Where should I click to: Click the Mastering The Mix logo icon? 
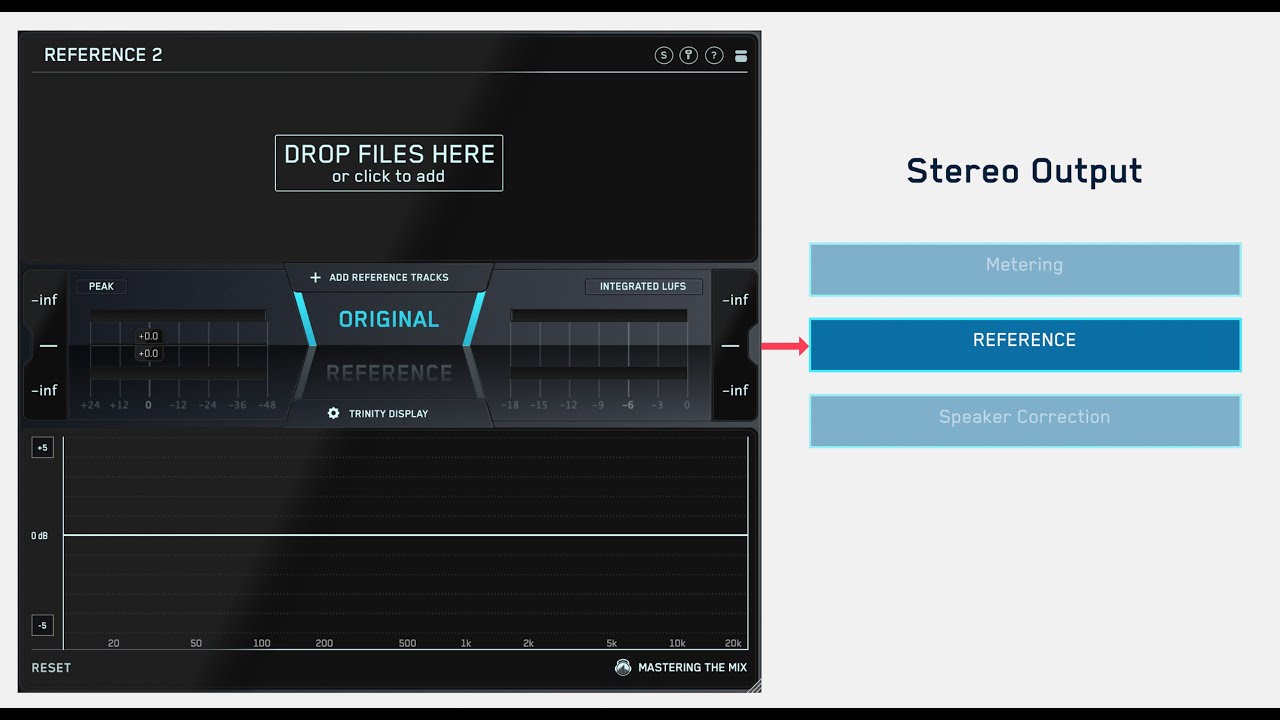point(623,667)
